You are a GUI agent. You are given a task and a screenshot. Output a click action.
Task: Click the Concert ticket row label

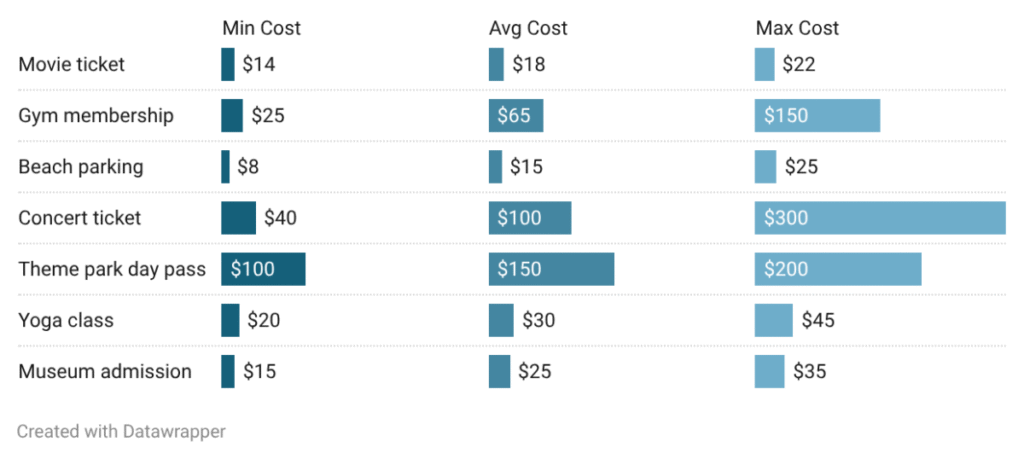click(x=80, y=218)
